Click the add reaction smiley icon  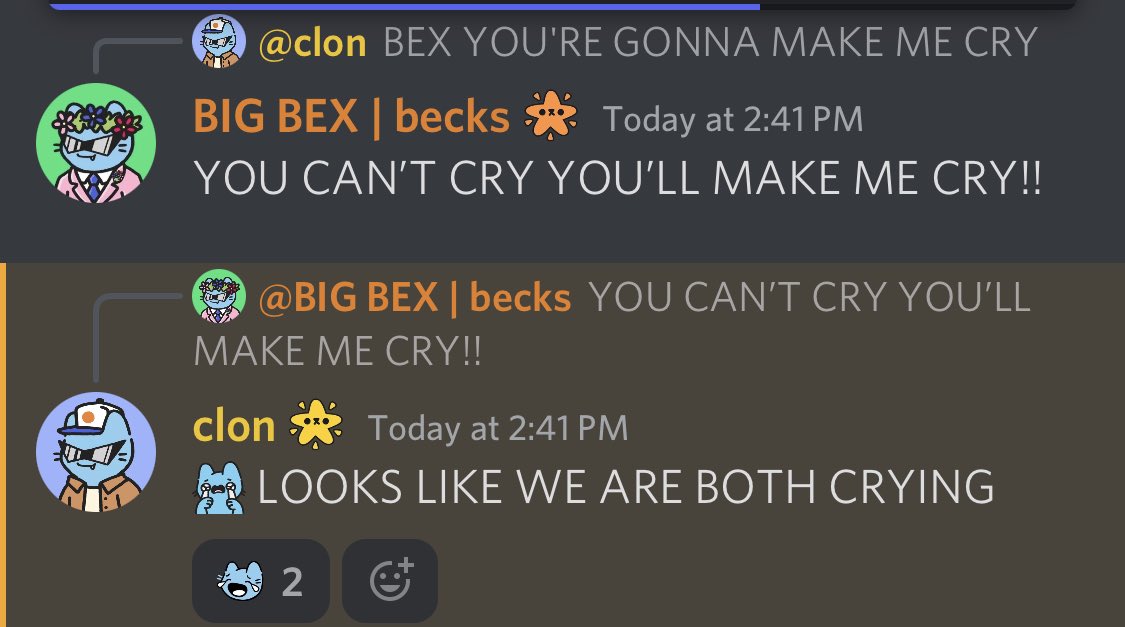click(390, 580)
